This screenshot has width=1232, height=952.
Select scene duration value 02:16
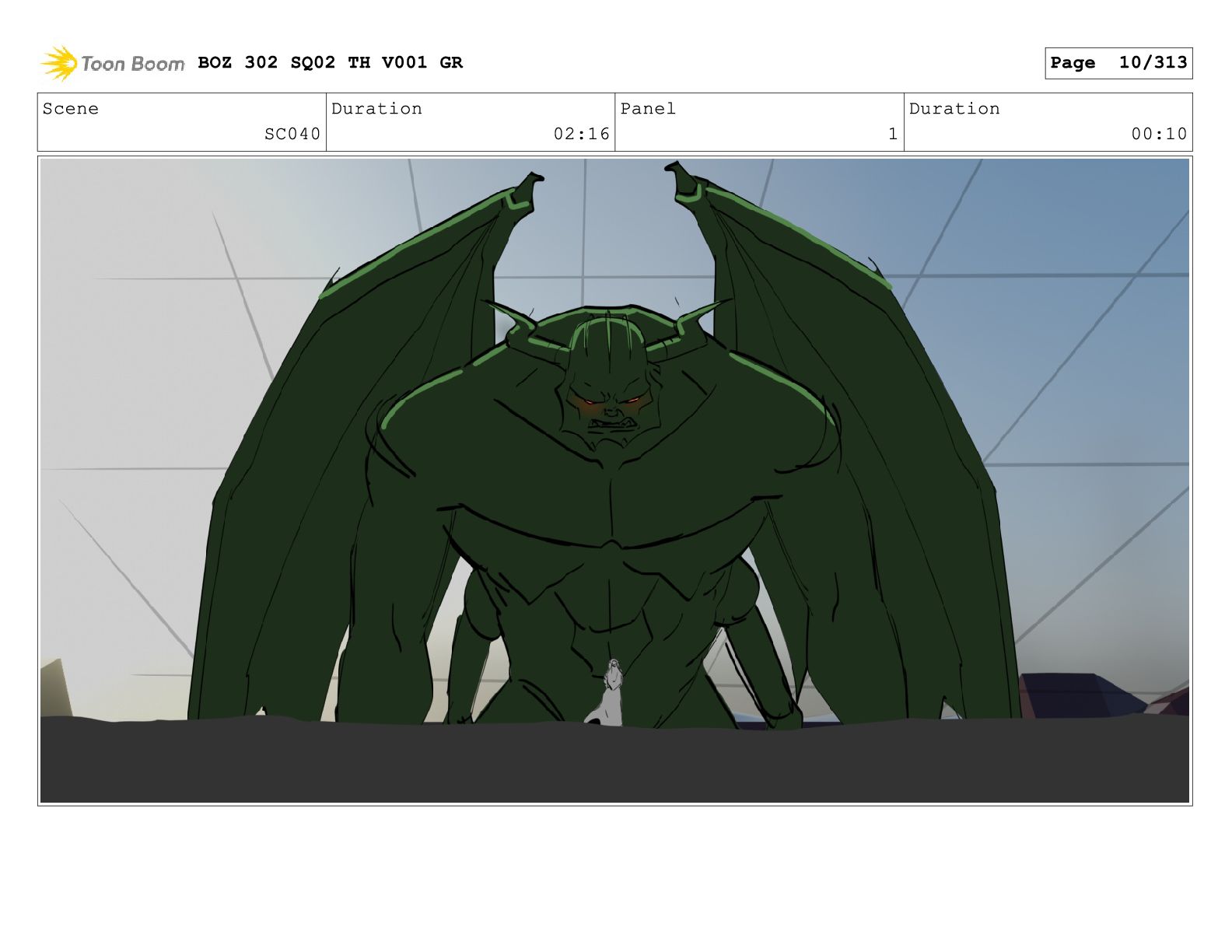click(x=582, y=134)
